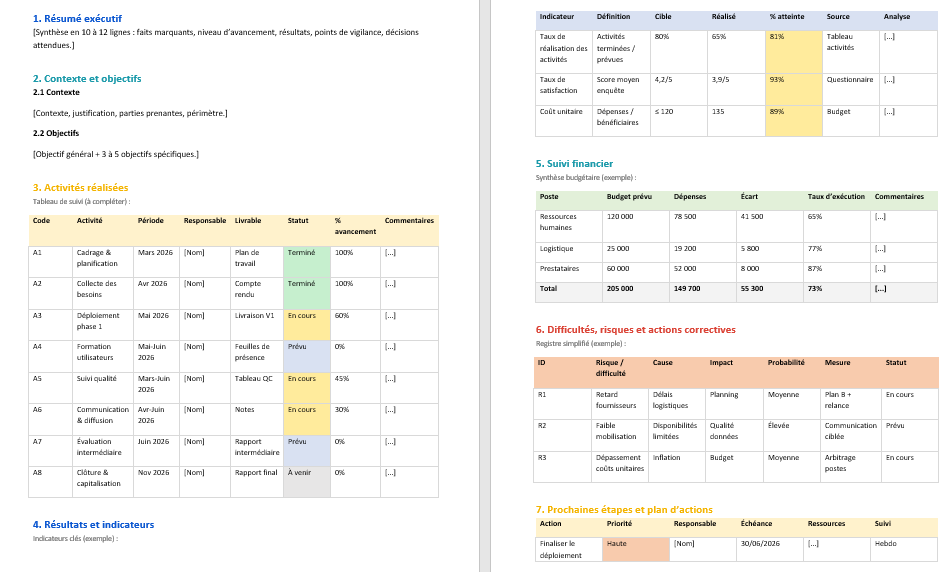This screenshot has width=943, height=572.
Task: Select the "Questionnaire" source cell
Action: (x=849, y=79)
